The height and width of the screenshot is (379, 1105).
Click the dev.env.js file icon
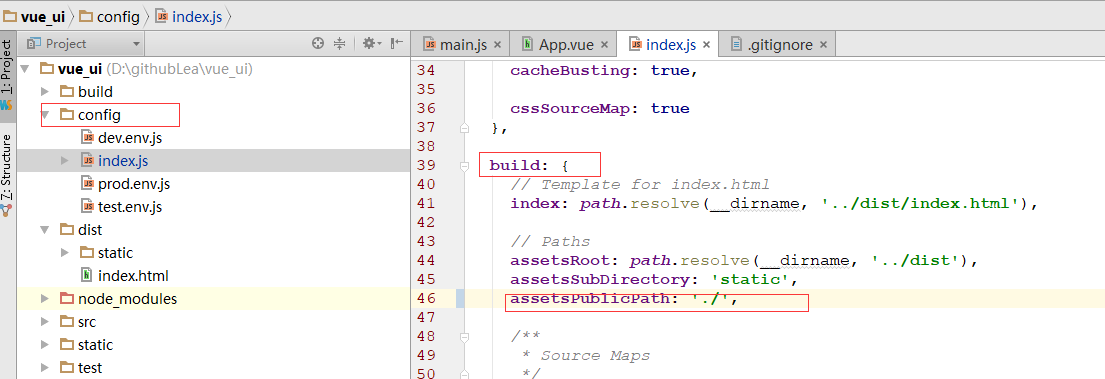pyautogui.click(x=87, y=137)
